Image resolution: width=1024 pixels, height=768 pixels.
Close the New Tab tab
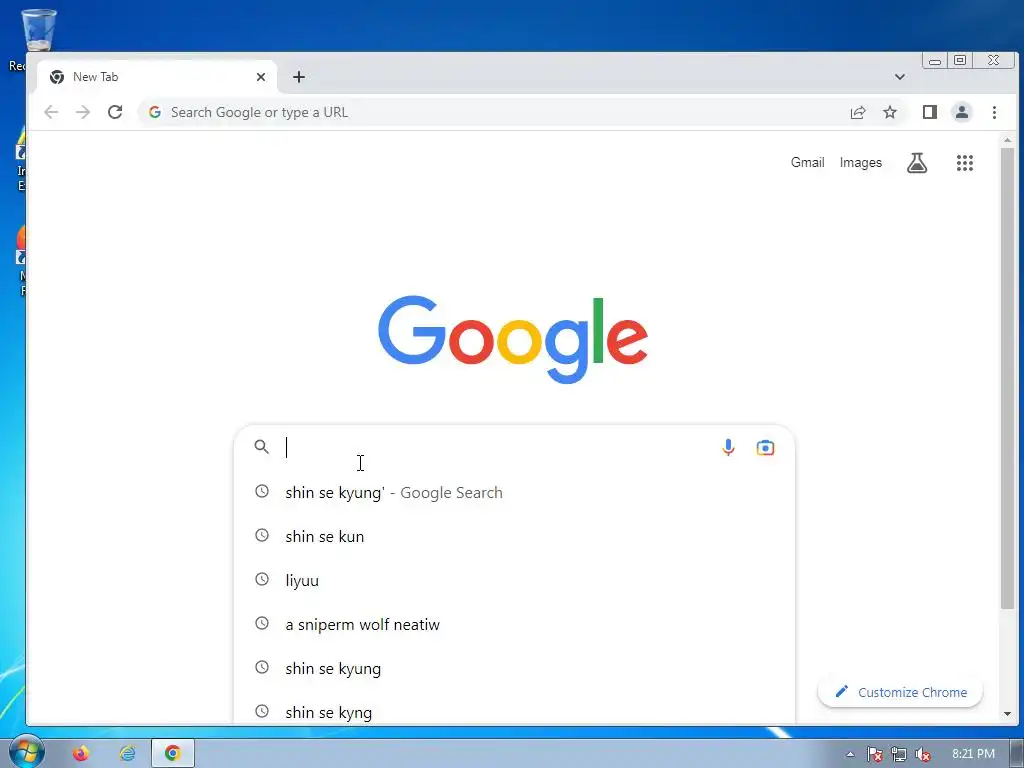[x=261, y=77]
